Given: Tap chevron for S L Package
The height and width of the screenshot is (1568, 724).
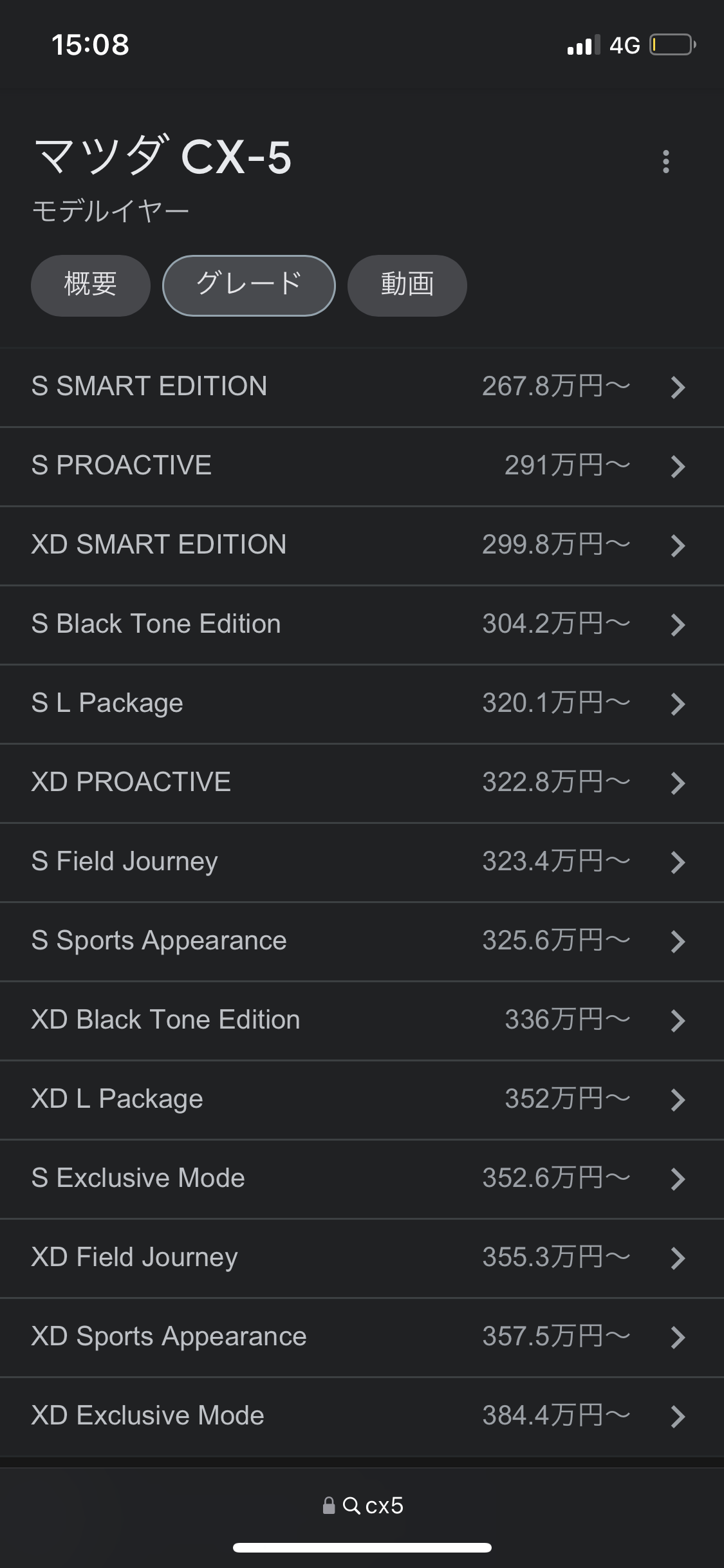Looking at the screenshot, I should point(677,704).
